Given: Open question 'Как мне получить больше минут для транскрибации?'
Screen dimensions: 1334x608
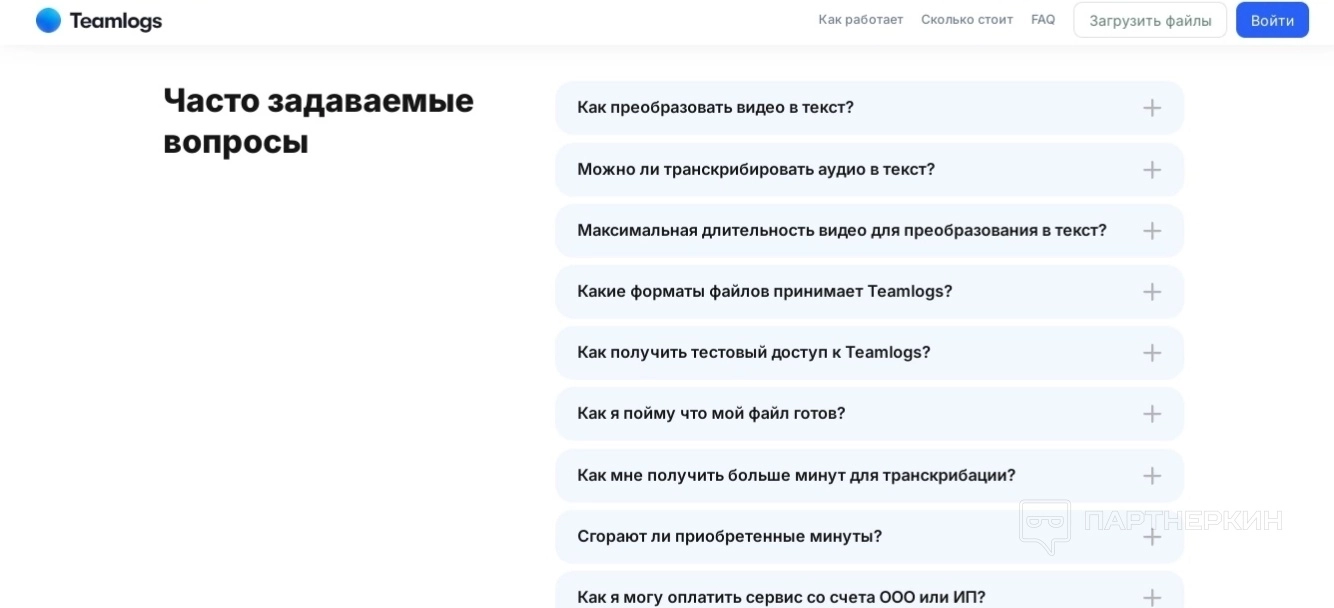Looking at the screenshot, I should coord(869,476).
